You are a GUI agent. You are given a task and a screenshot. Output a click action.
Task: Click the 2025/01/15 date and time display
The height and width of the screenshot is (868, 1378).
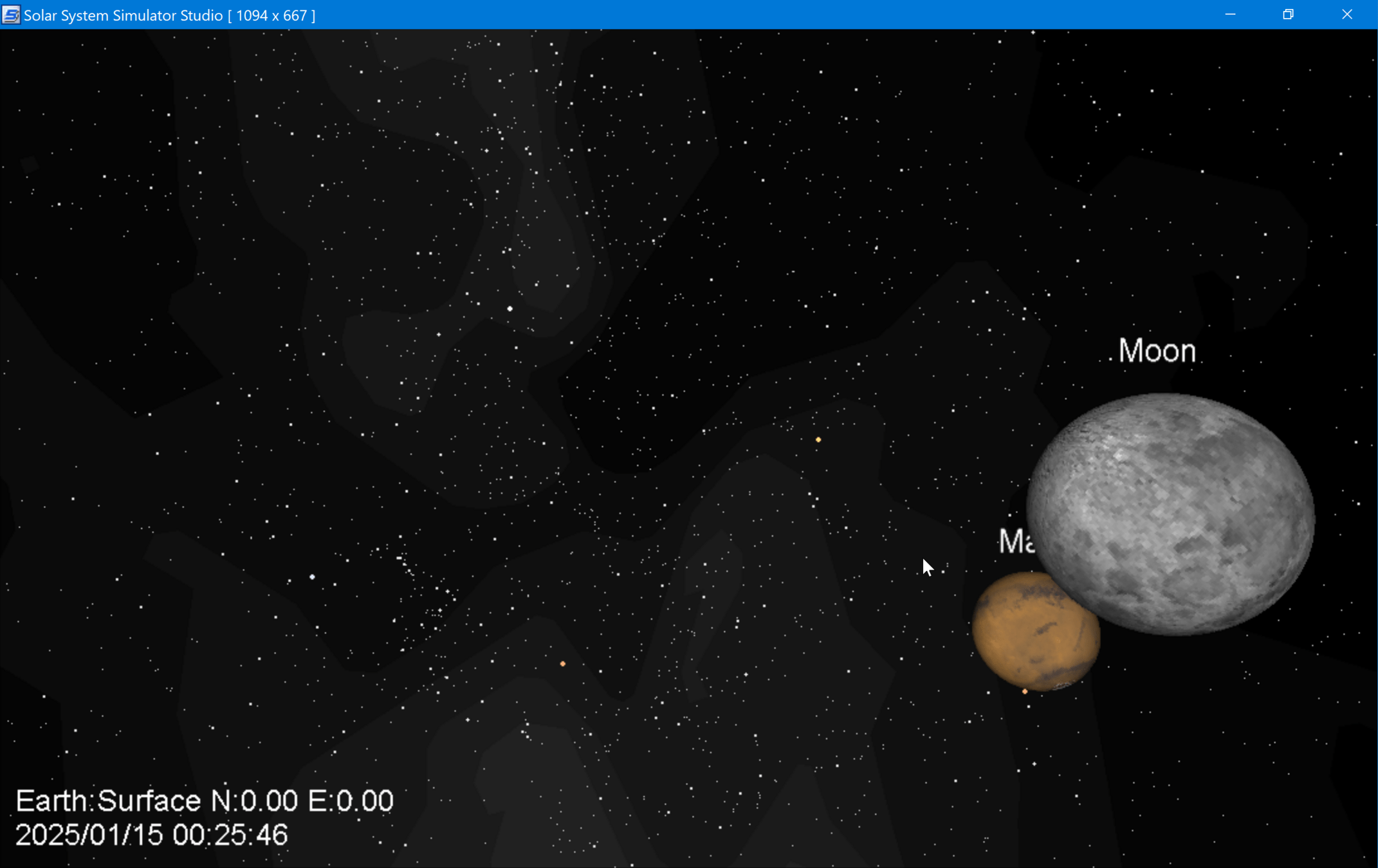151,835
